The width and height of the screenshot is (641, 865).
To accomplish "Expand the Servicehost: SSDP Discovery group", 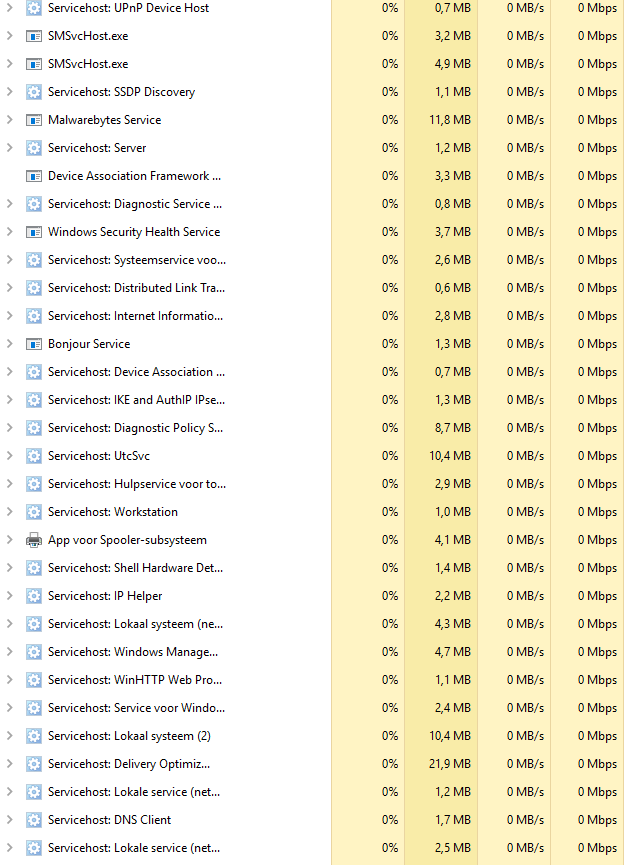I will point(9,92).
